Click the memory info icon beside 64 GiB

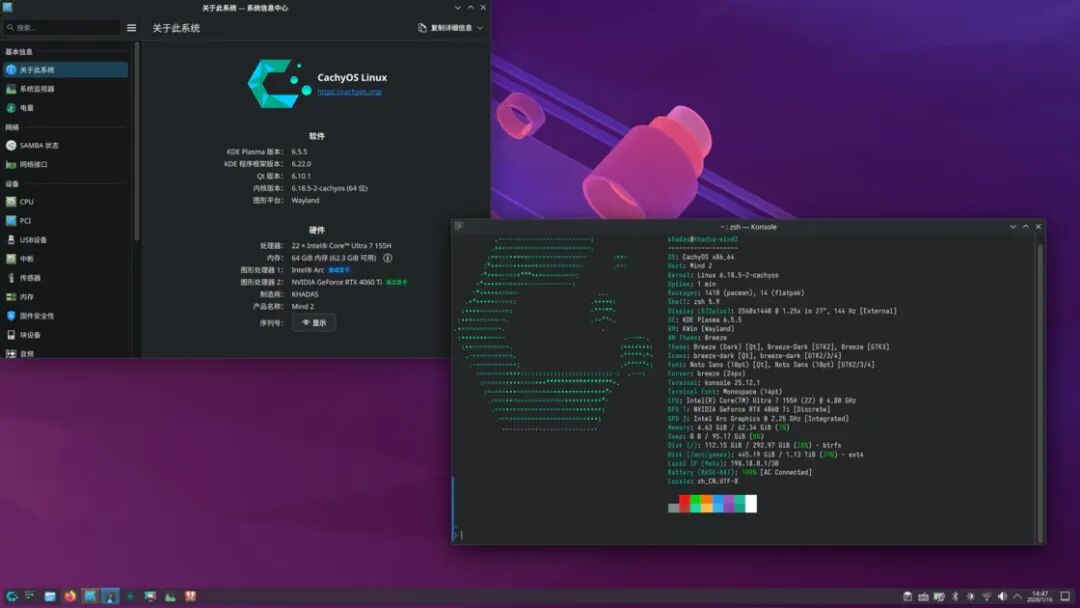(388, 258)
